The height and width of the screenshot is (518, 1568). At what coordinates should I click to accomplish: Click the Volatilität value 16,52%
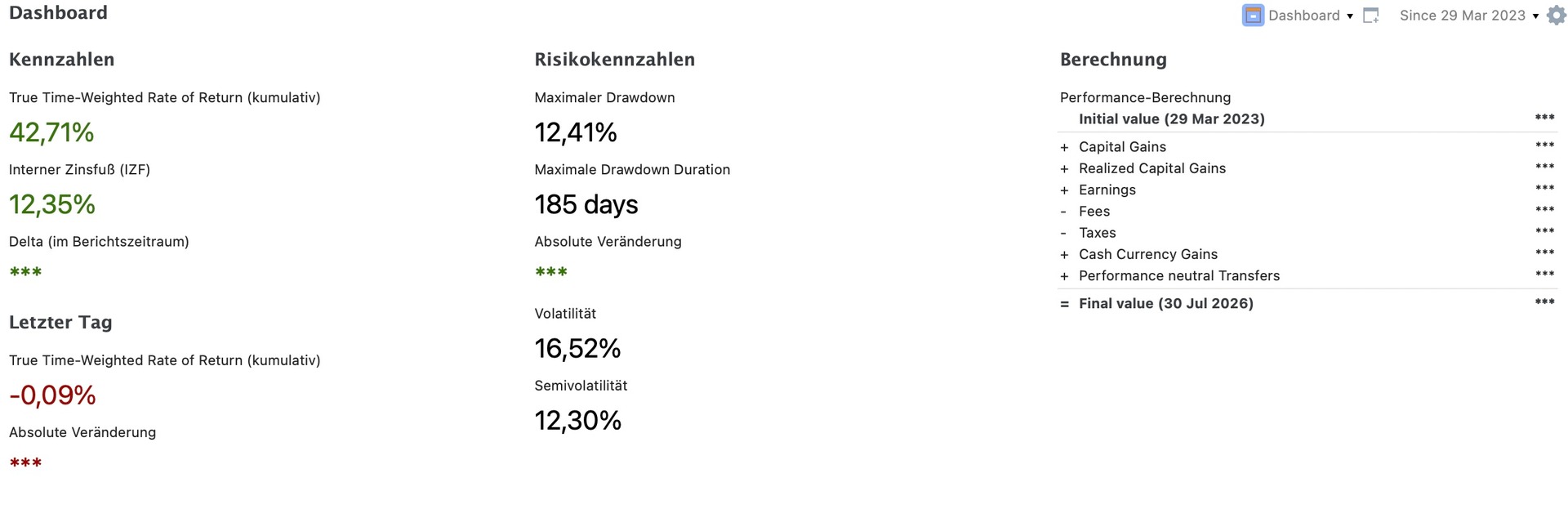pos(577,349)
